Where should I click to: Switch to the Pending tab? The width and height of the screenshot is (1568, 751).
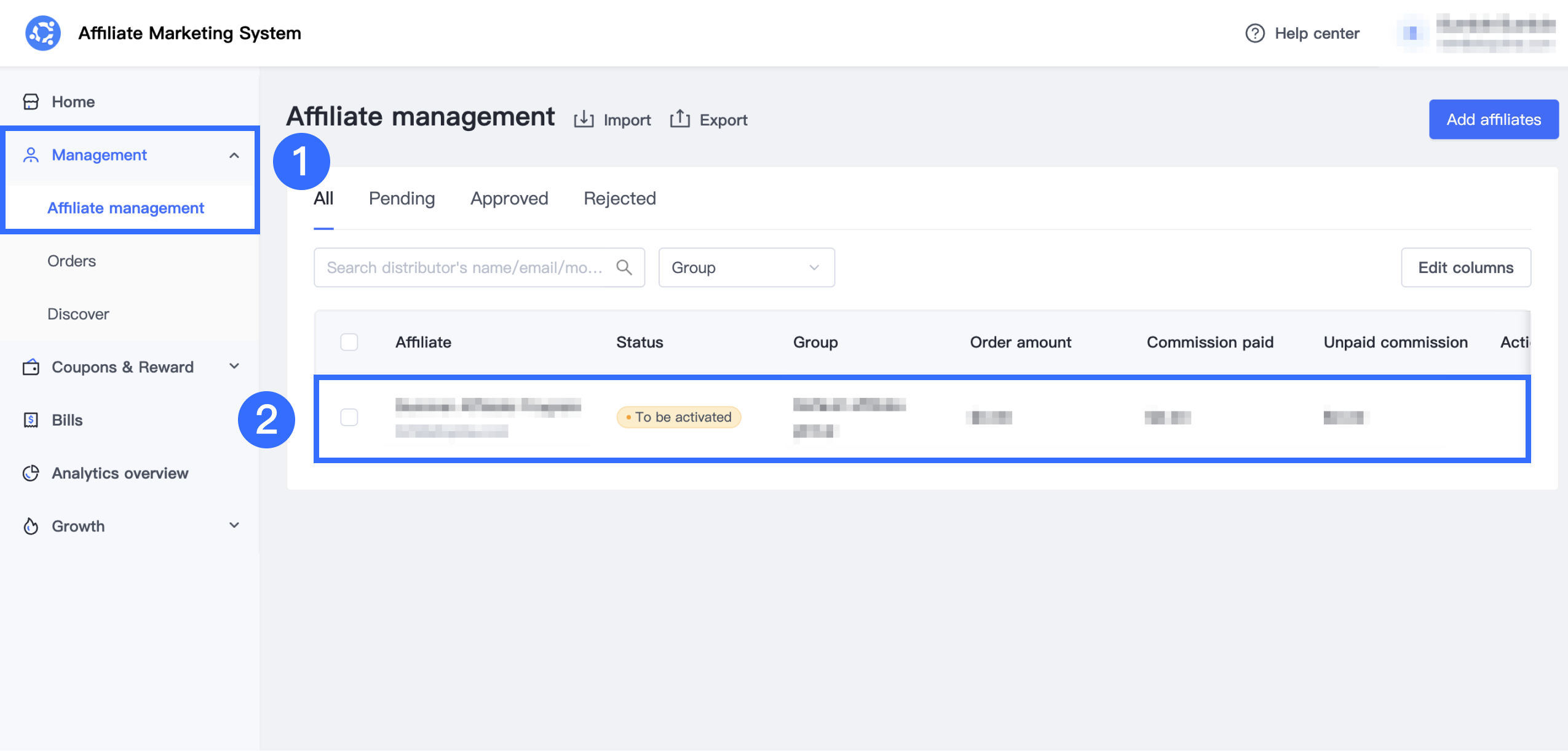coord(402,199)
